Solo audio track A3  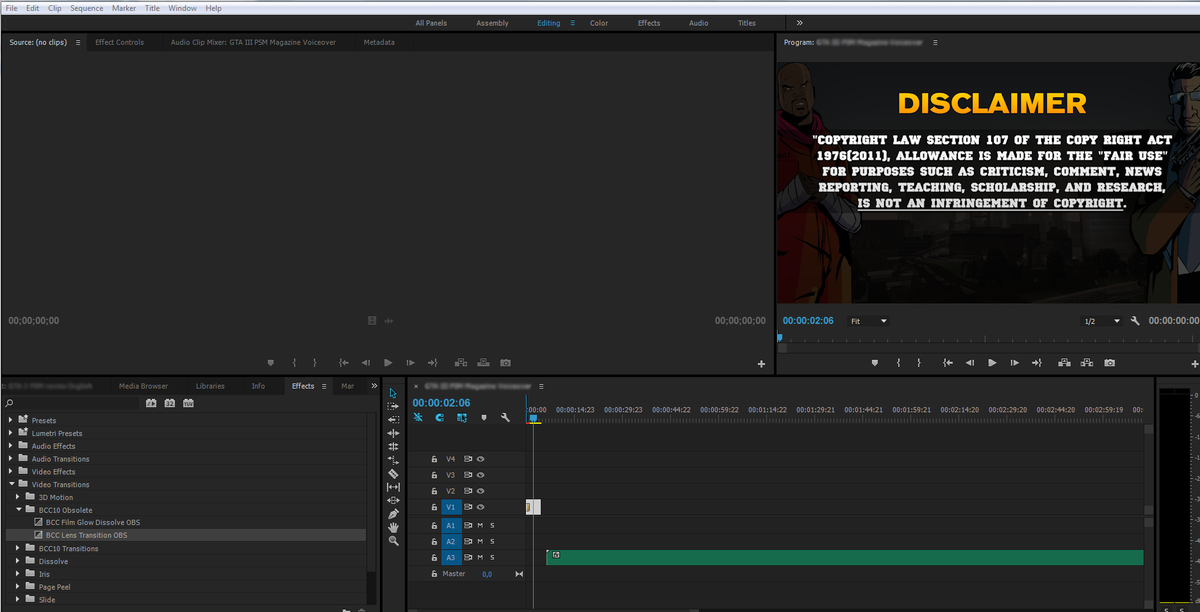click(492, 557)
